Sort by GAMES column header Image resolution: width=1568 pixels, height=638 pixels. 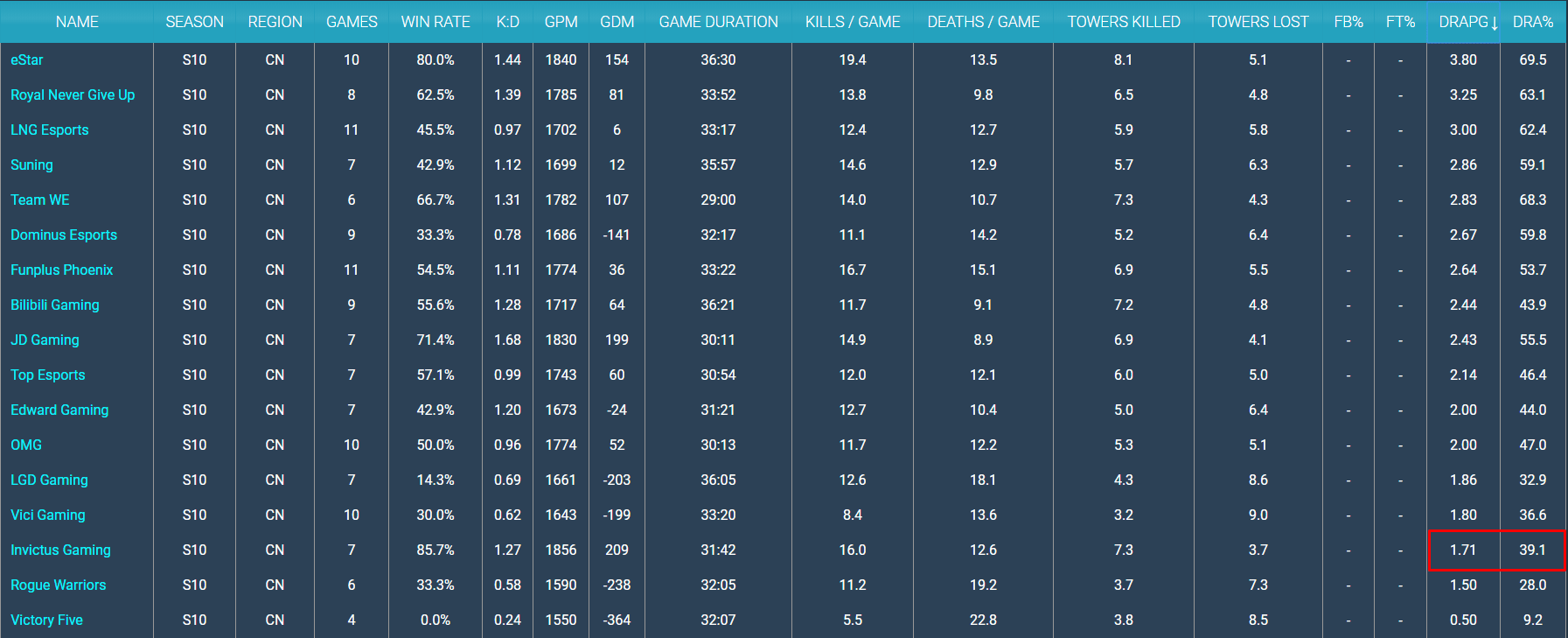click(x=352, y=22)
